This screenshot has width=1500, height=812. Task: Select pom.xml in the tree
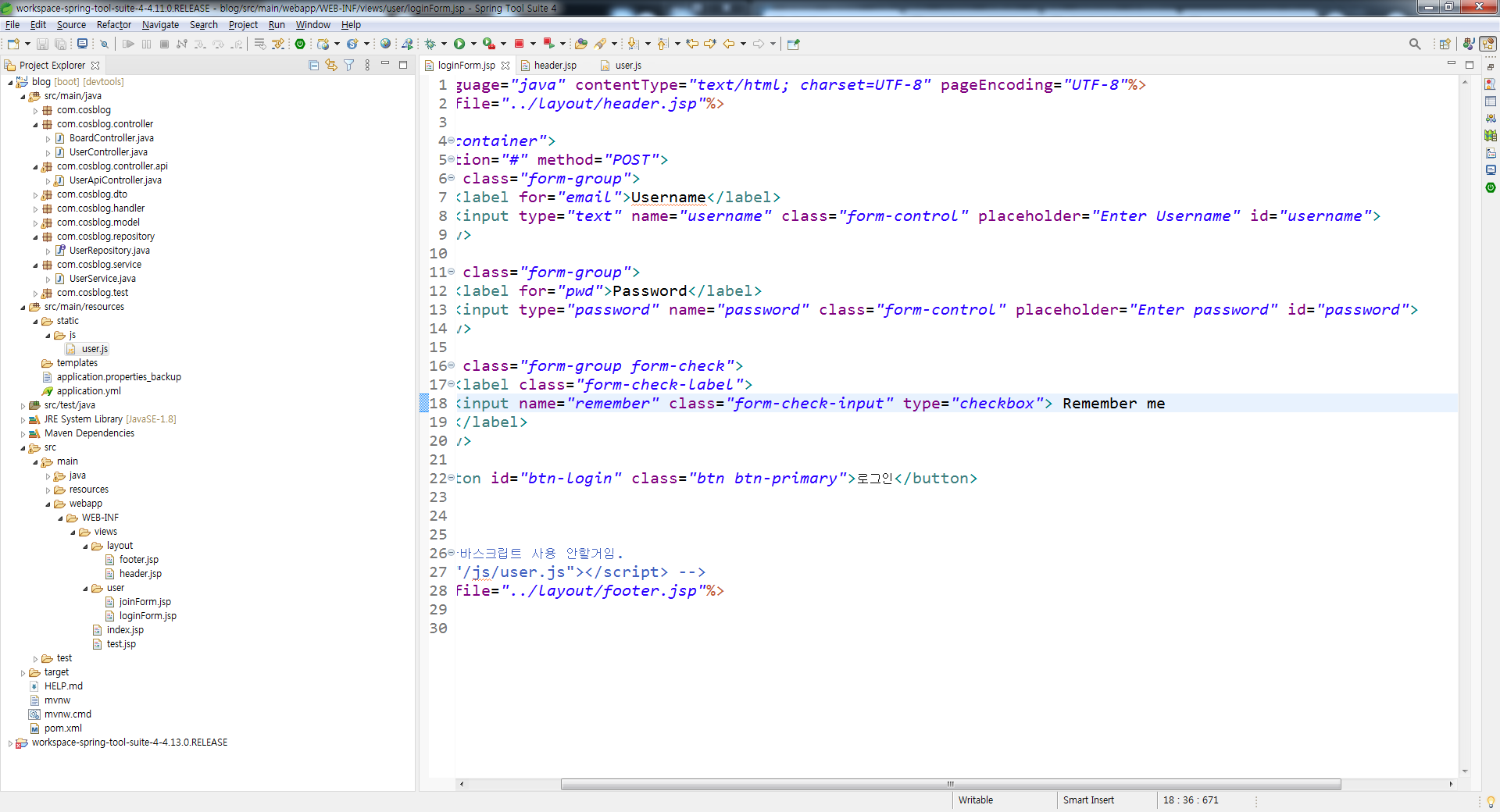62,728
